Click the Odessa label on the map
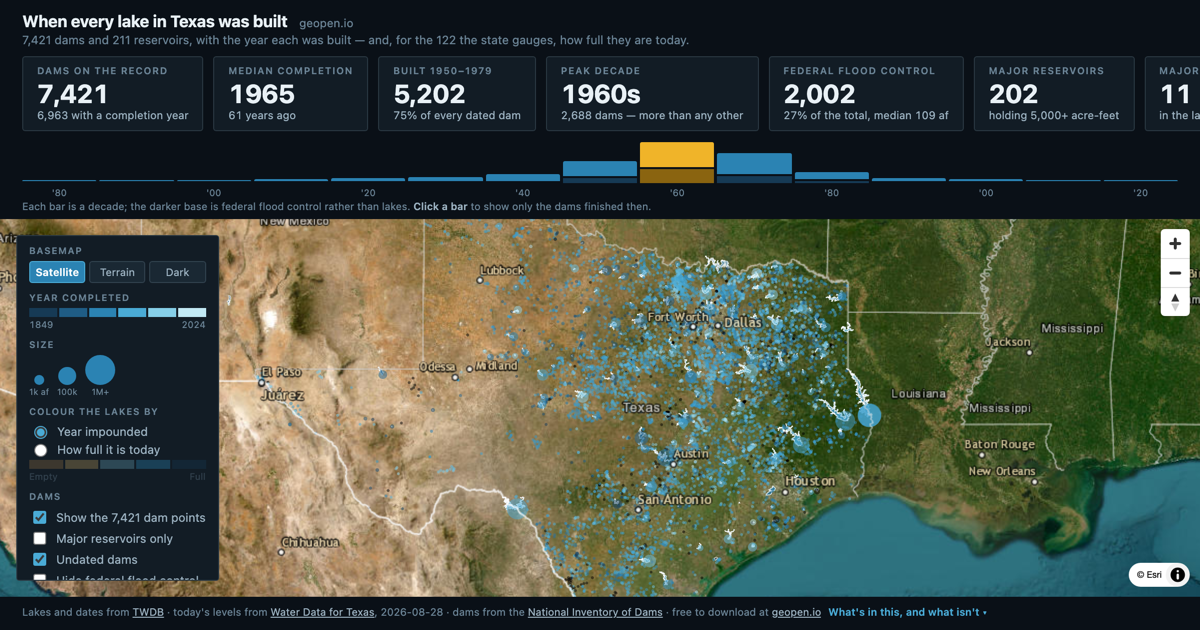Viewport: 1200px width, 630px height. pos(437,366)
